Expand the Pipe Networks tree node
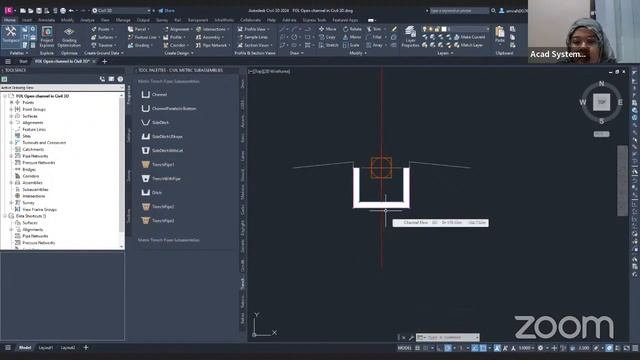 tap(11, 156)
